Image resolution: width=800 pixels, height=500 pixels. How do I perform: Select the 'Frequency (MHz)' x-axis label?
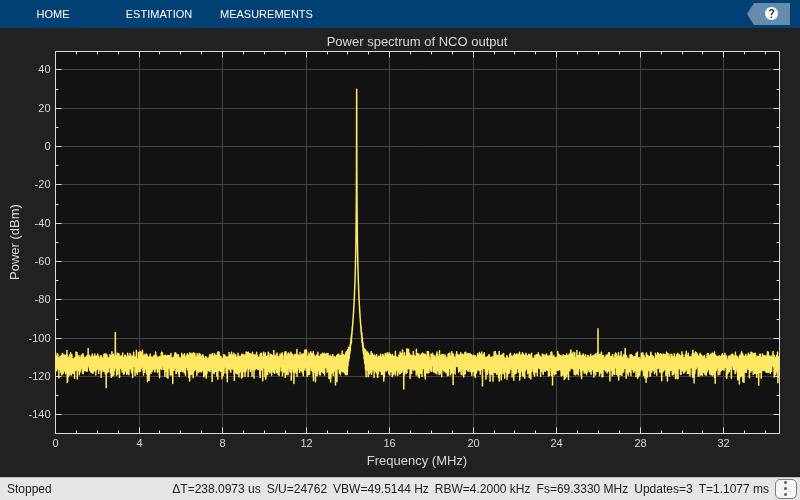[x=417, y=461]
